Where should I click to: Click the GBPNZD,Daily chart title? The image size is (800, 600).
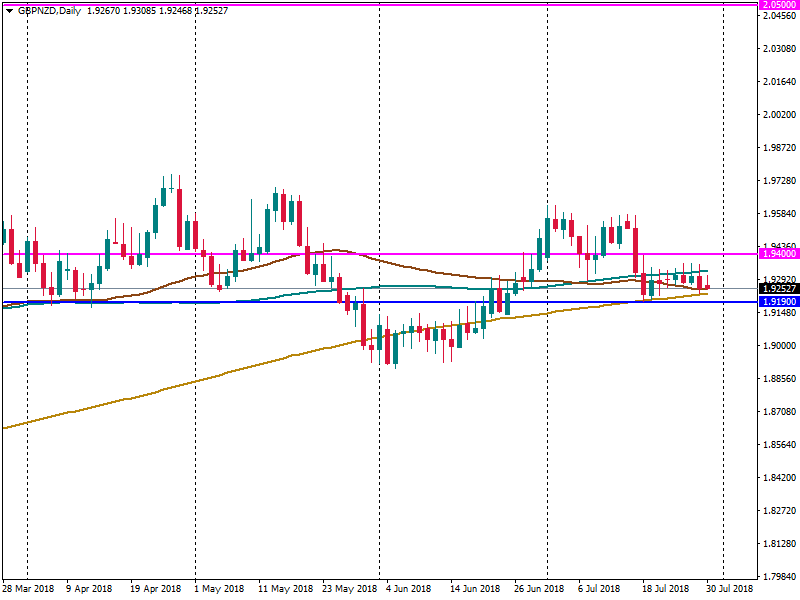[x=50, y=10]
